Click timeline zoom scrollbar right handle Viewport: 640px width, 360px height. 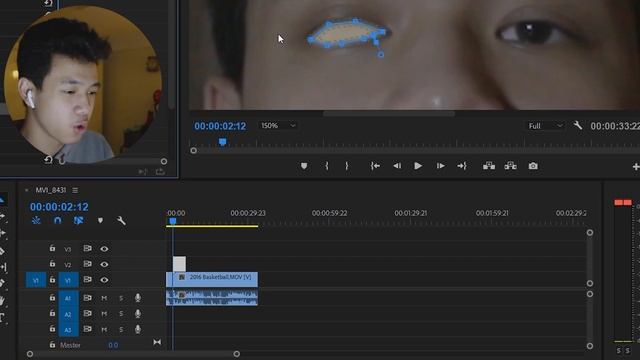[237, 354]
